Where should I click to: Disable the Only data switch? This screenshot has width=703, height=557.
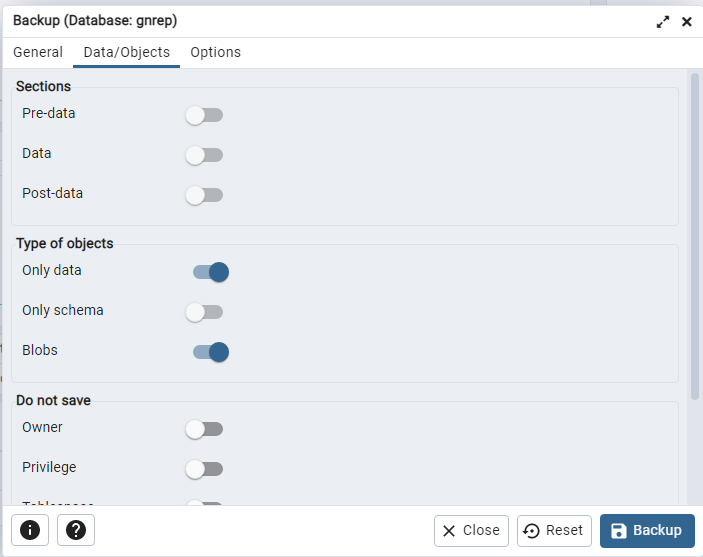click(211, 272)
